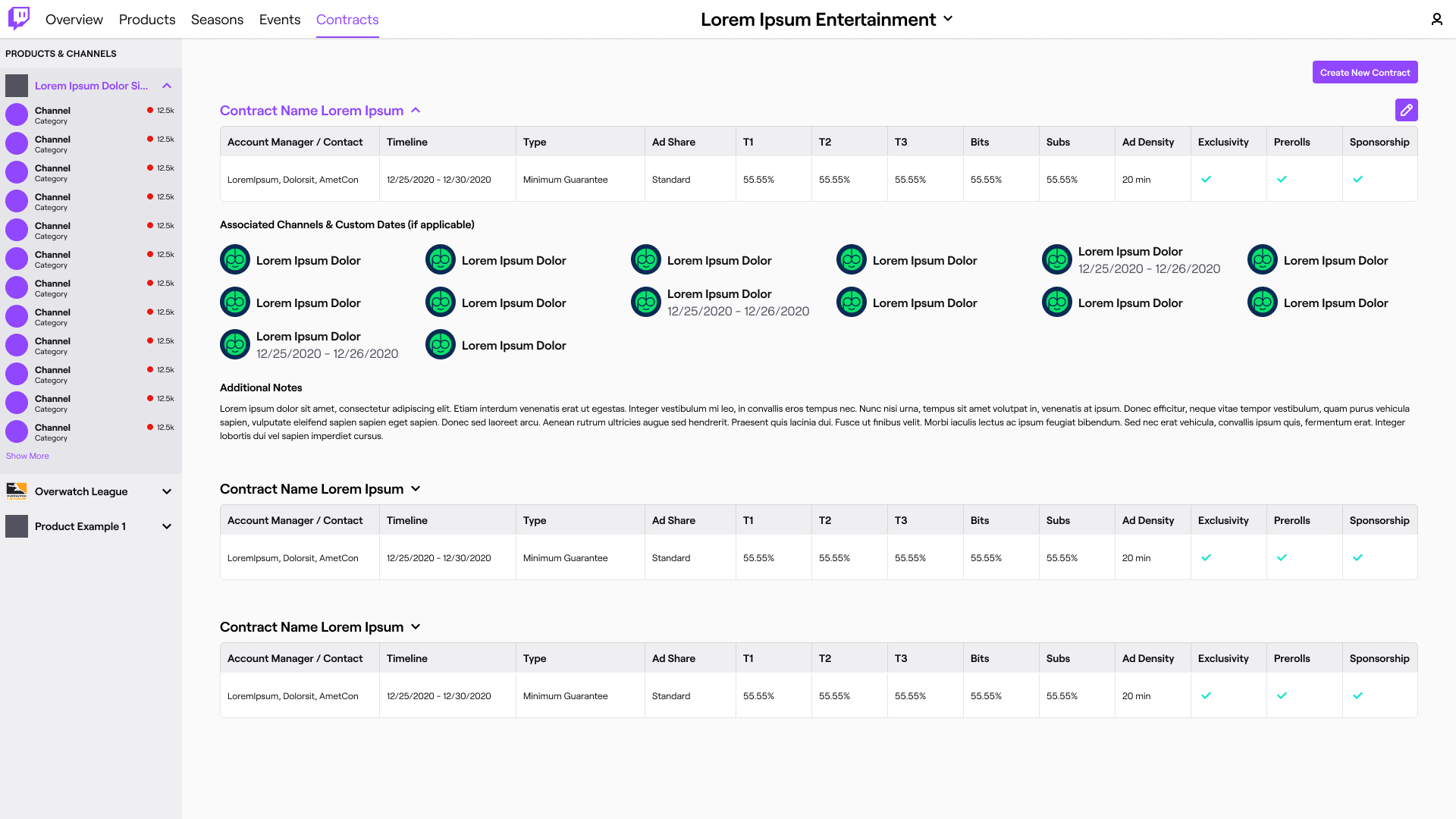1456x819 pixels.
Task: Click the purple avatar of the first Channel in sidebar
Action: [16, 115]
